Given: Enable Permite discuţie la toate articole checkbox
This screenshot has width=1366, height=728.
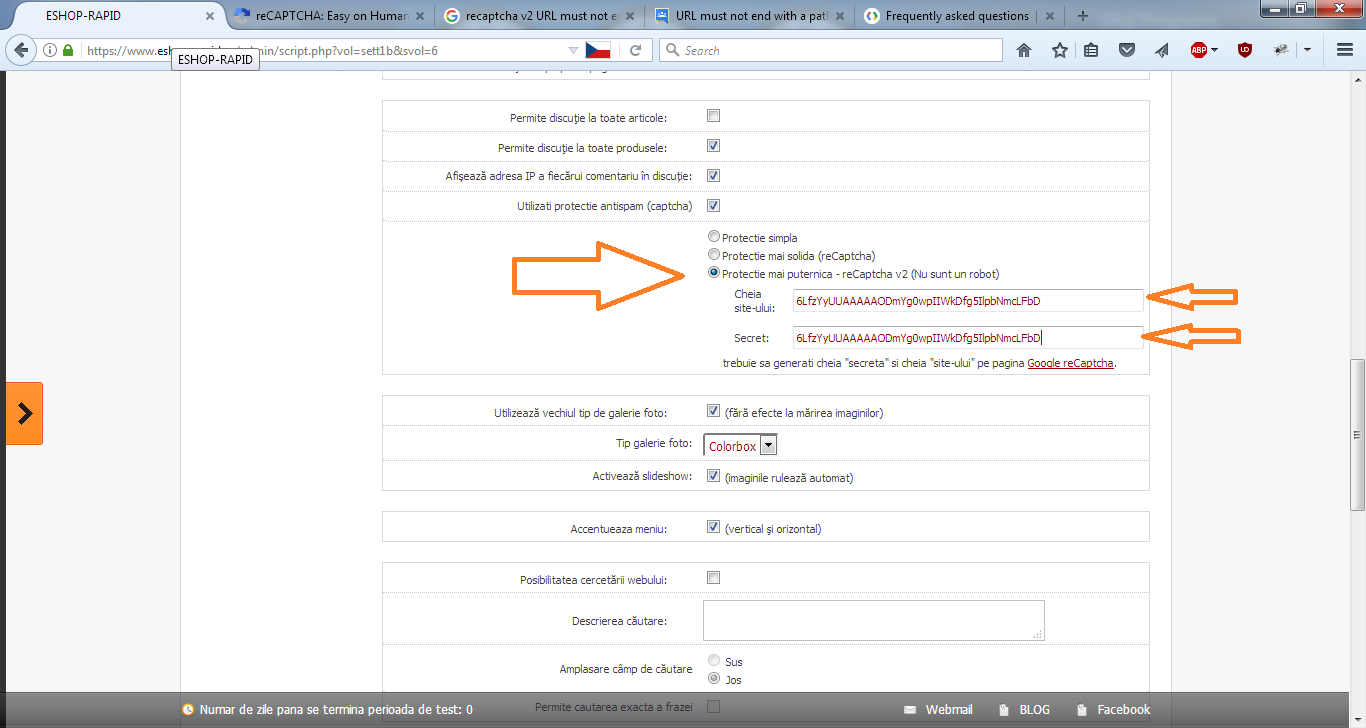Looking at the screenshot, I should (714, 116).
